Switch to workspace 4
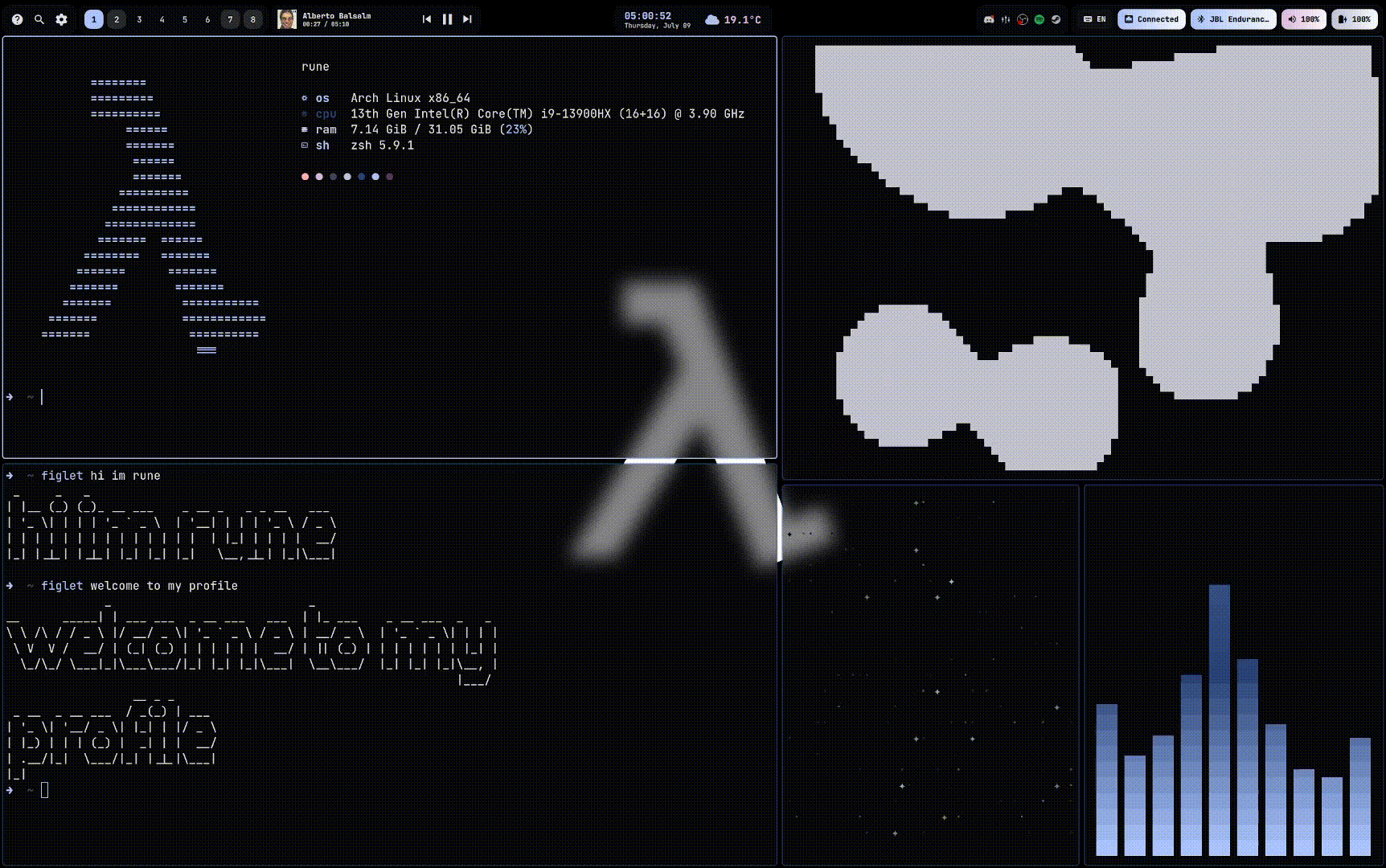Image resolution: width=1386 pixels, height=868 pixels. (162, 19)
